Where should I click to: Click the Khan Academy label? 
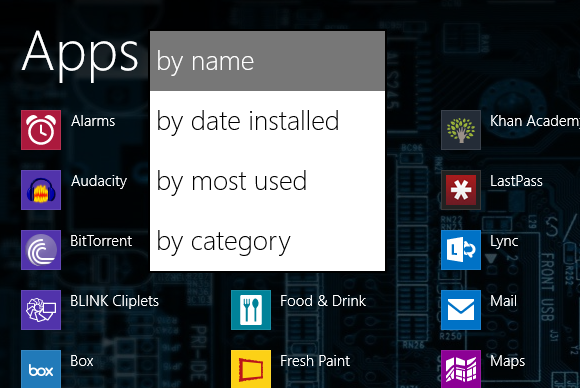(535, 121)
